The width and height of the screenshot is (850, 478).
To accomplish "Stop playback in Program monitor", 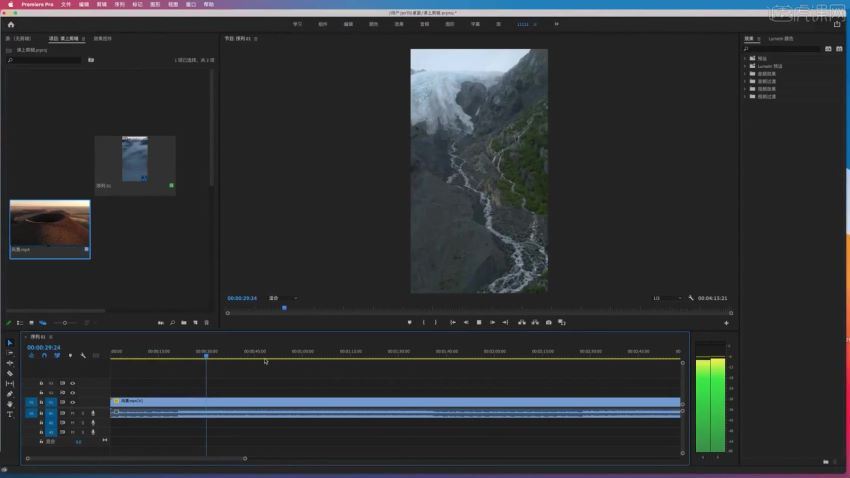I will click(x=479, y=322).
